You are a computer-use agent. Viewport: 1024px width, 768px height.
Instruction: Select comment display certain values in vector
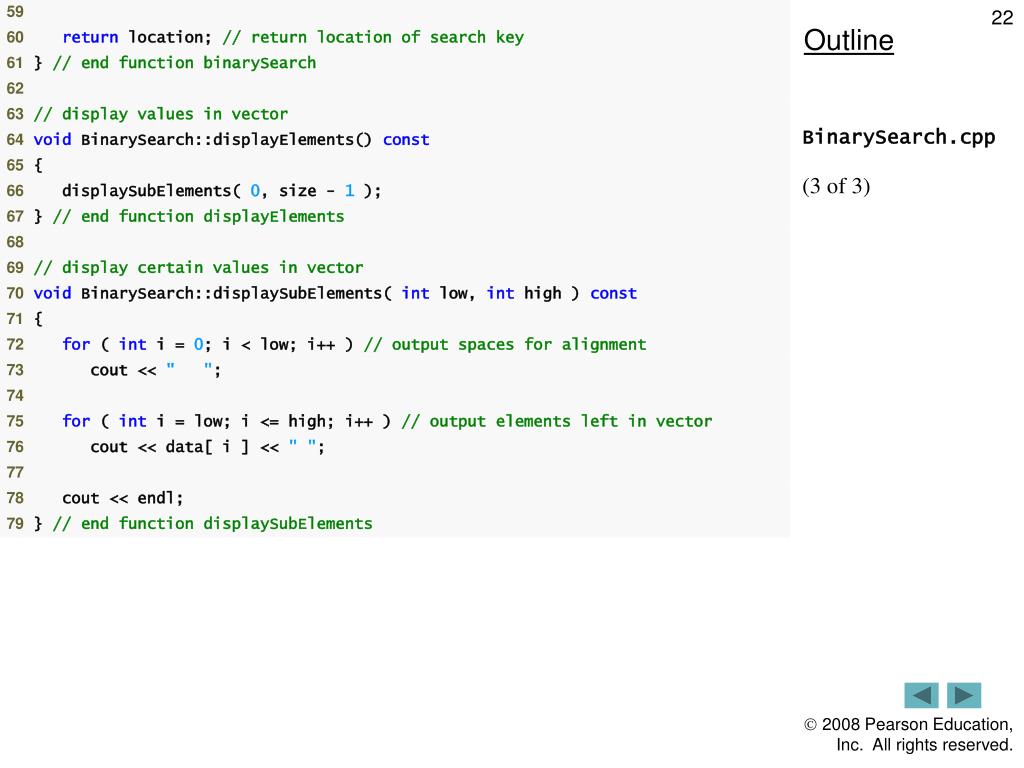(x=198, y=267)
